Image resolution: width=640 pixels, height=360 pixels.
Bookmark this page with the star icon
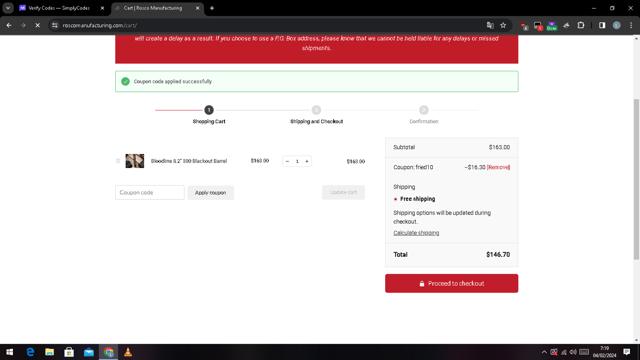[503, 25]
